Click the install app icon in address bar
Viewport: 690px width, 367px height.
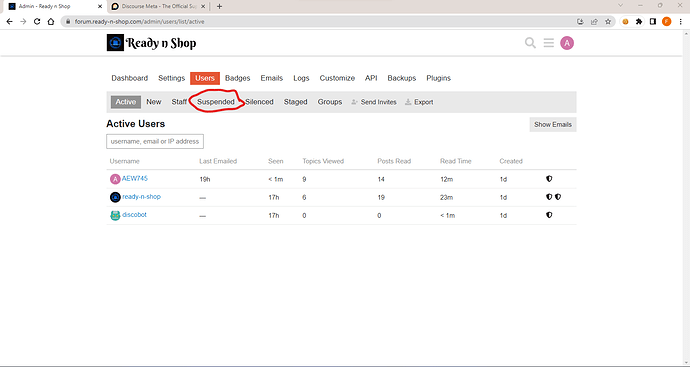580,21
